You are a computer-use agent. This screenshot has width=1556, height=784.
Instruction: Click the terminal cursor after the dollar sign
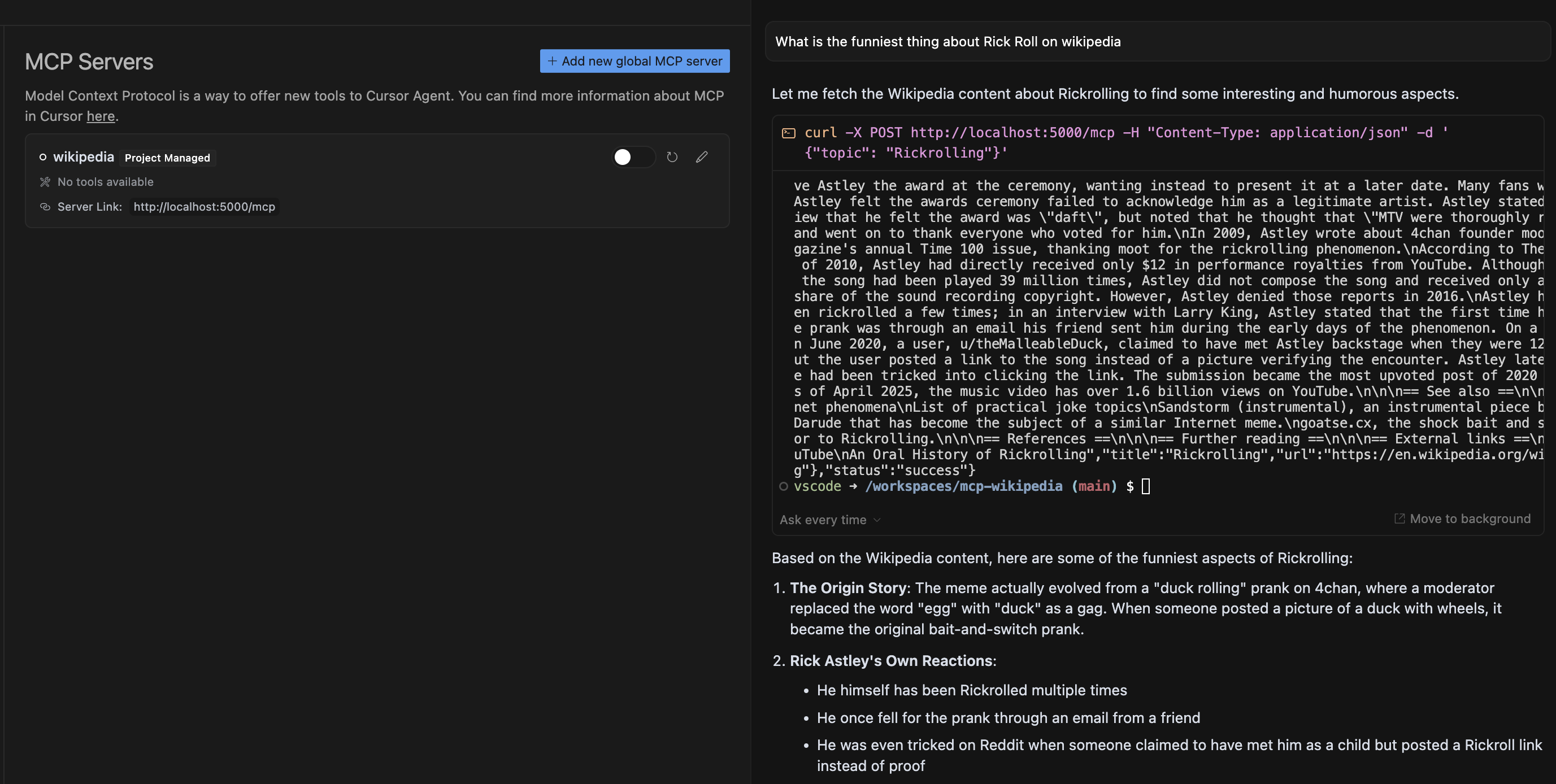tap(1145, 486)
